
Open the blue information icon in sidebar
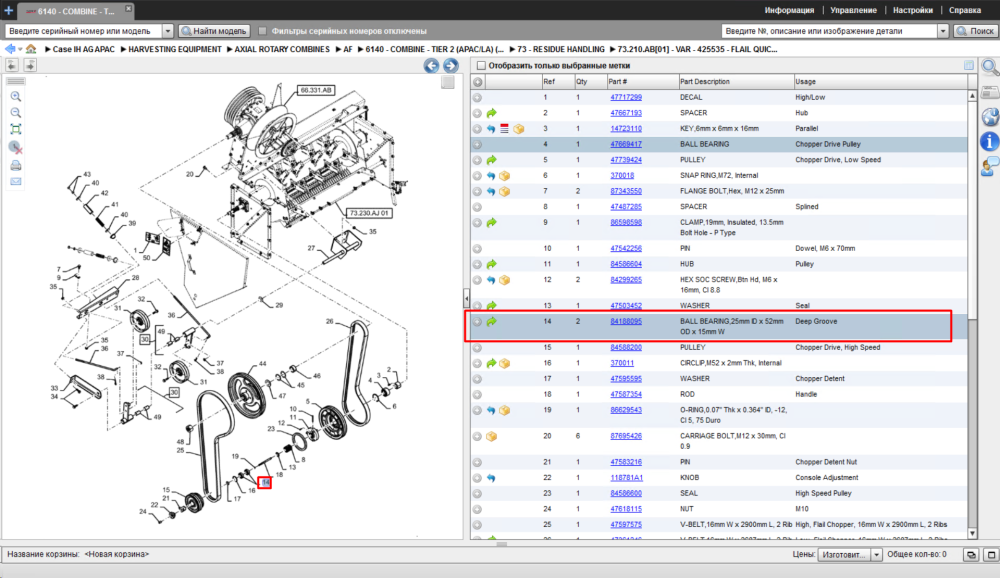point(989,142)
